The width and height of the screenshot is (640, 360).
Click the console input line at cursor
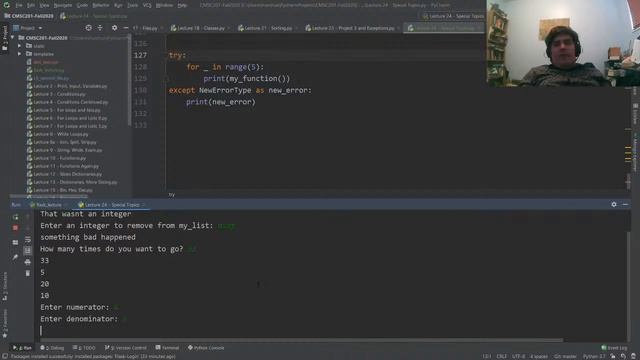[x=333, y=330]
